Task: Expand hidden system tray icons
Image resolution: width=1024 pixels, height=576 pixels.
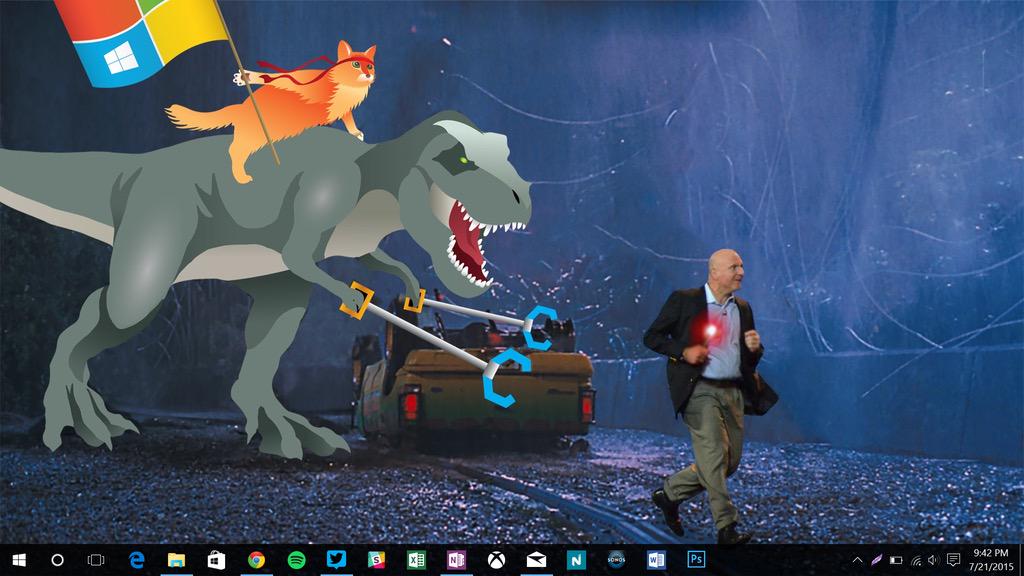Action: [857, 560]
